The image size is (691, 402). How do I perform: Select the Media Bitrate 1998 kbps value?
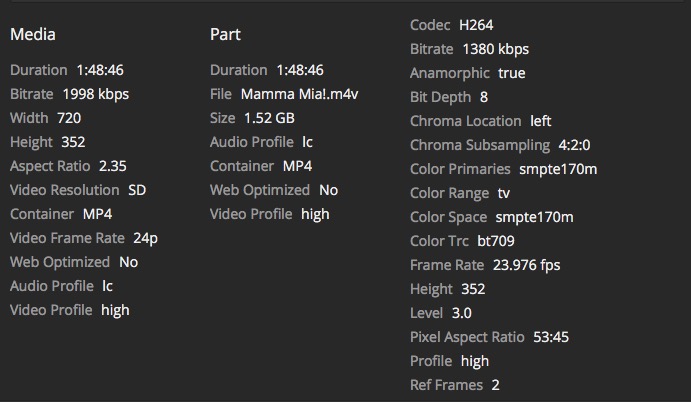click(95, 94)
